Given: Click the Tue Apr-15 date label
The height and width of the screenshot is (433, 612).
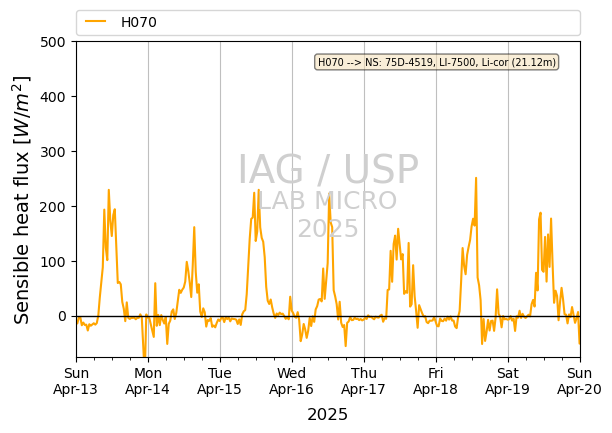Looking at the screenshot, I should pyautogui.click(x=220, y=381).
